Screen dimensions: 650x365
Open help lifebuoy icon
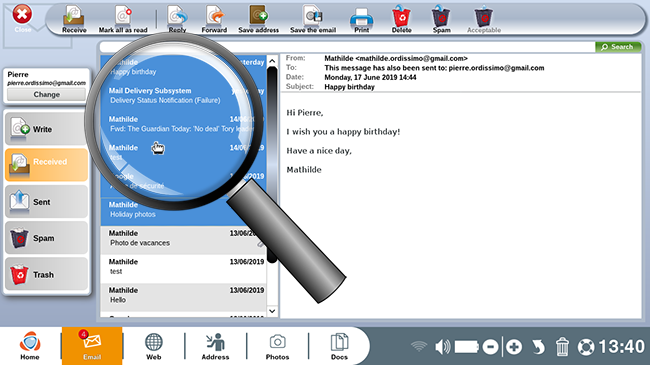pos(586,347)
